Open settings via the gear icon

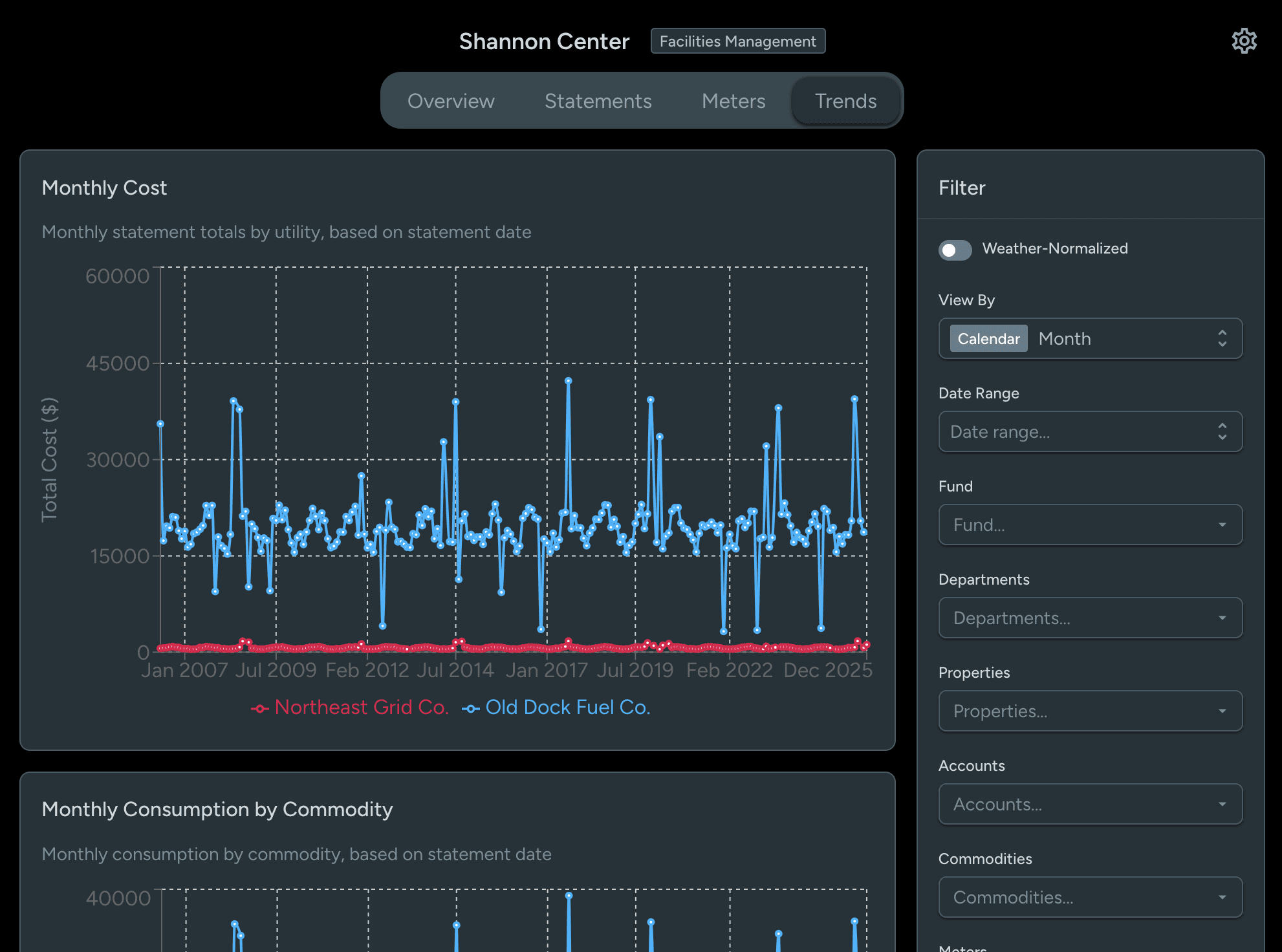pos(1244,41)
